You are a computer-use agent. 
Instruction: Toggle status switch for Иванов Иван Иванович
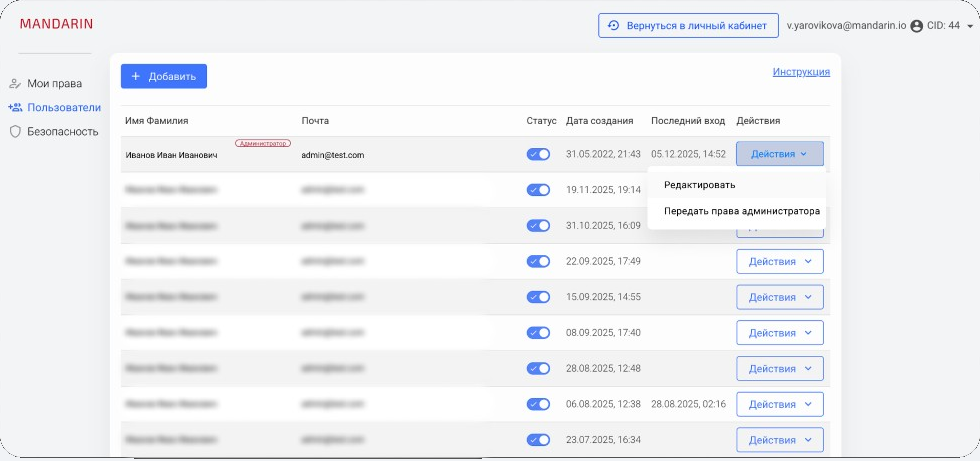coord(538,154)
